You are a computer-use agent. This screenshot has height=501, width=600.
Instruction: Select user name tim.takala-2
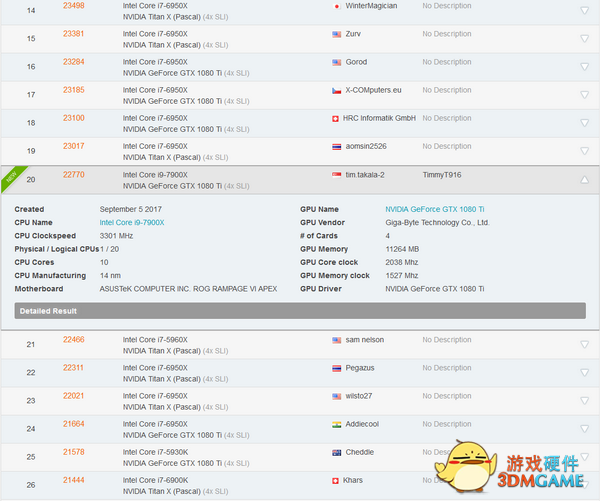click(365, 175)
